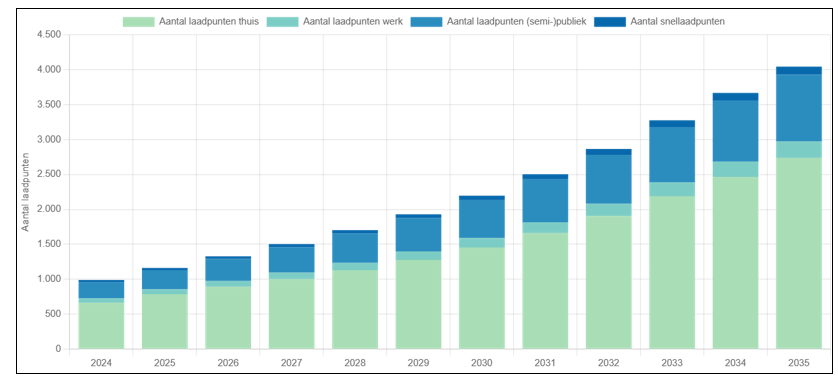Toggle 'Aantal laadpunten werk' legend label
The image size is (838, 379).
tap(353, 22)
